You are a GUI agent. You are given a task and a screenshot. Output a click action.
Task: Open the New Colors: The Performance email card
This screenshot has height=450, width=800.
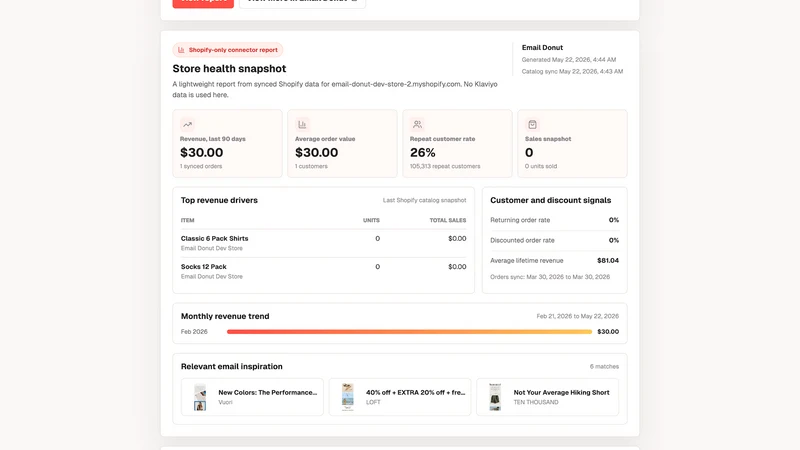click(x=252, y=397)
